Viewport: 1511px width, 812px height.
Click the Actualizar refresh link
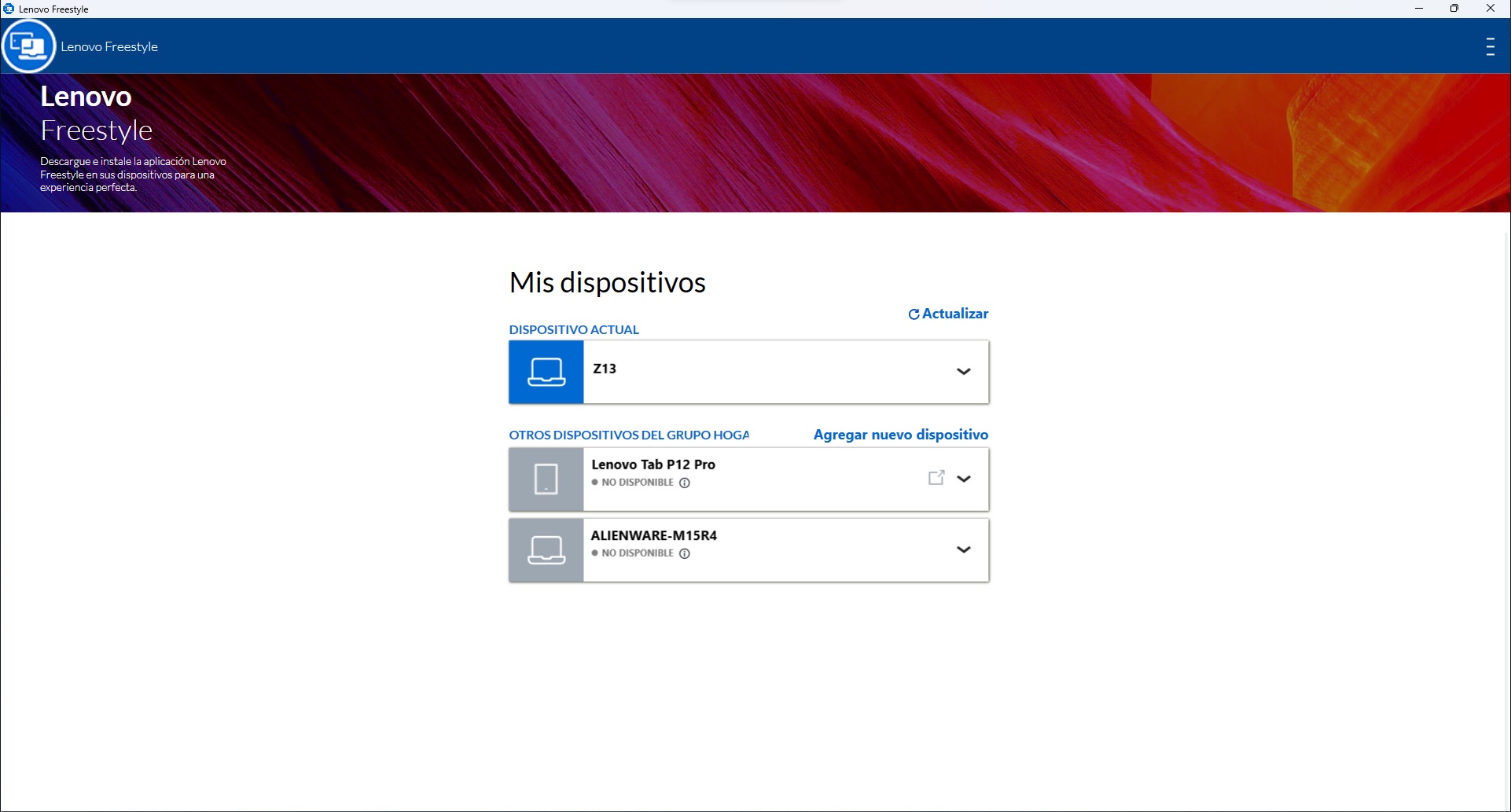click(x=947, y=314)
